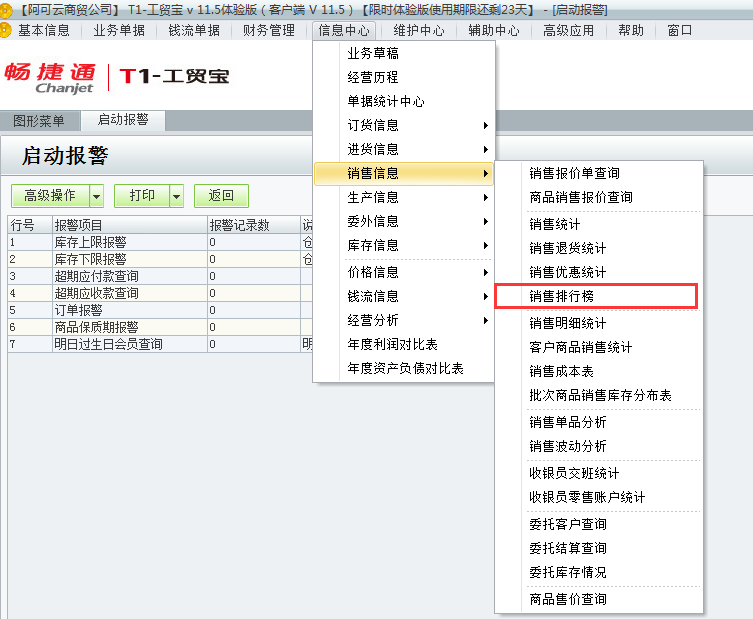The image size is (753, 619).
Task: Open 销售排行榜 report
Action: point(596,296)
